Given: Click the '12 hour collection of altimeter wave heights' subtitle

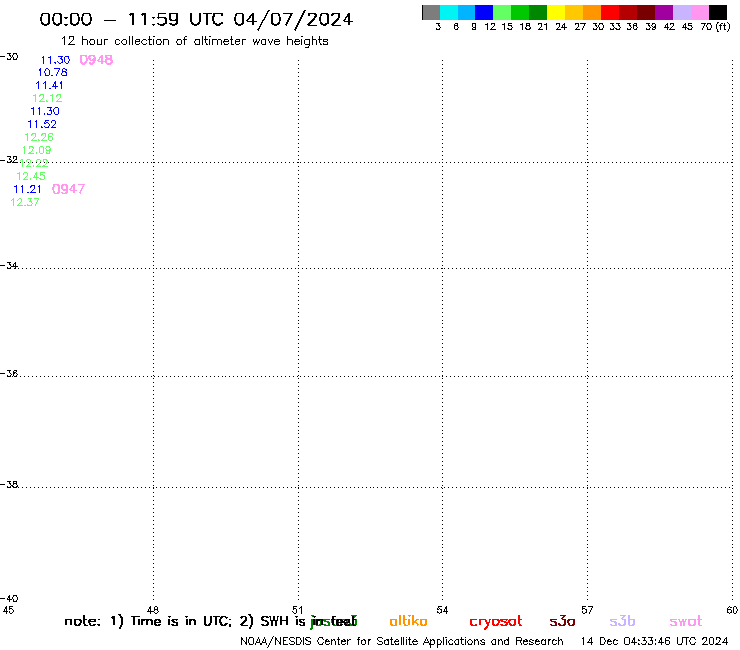Looking at the screenshot, I should click(194, 41).
